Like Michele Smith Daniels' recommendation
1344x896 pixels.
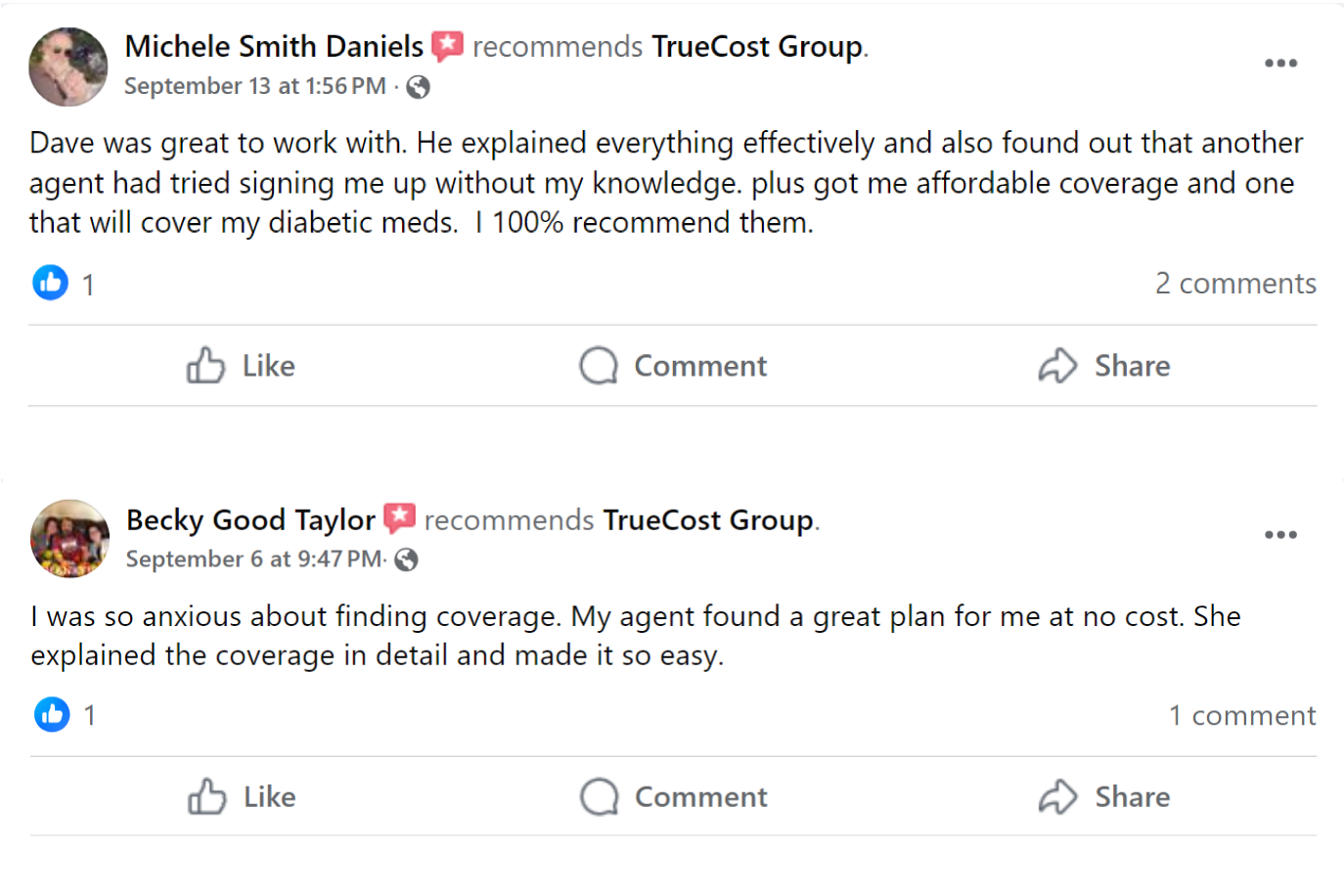[x=241, y=366]
